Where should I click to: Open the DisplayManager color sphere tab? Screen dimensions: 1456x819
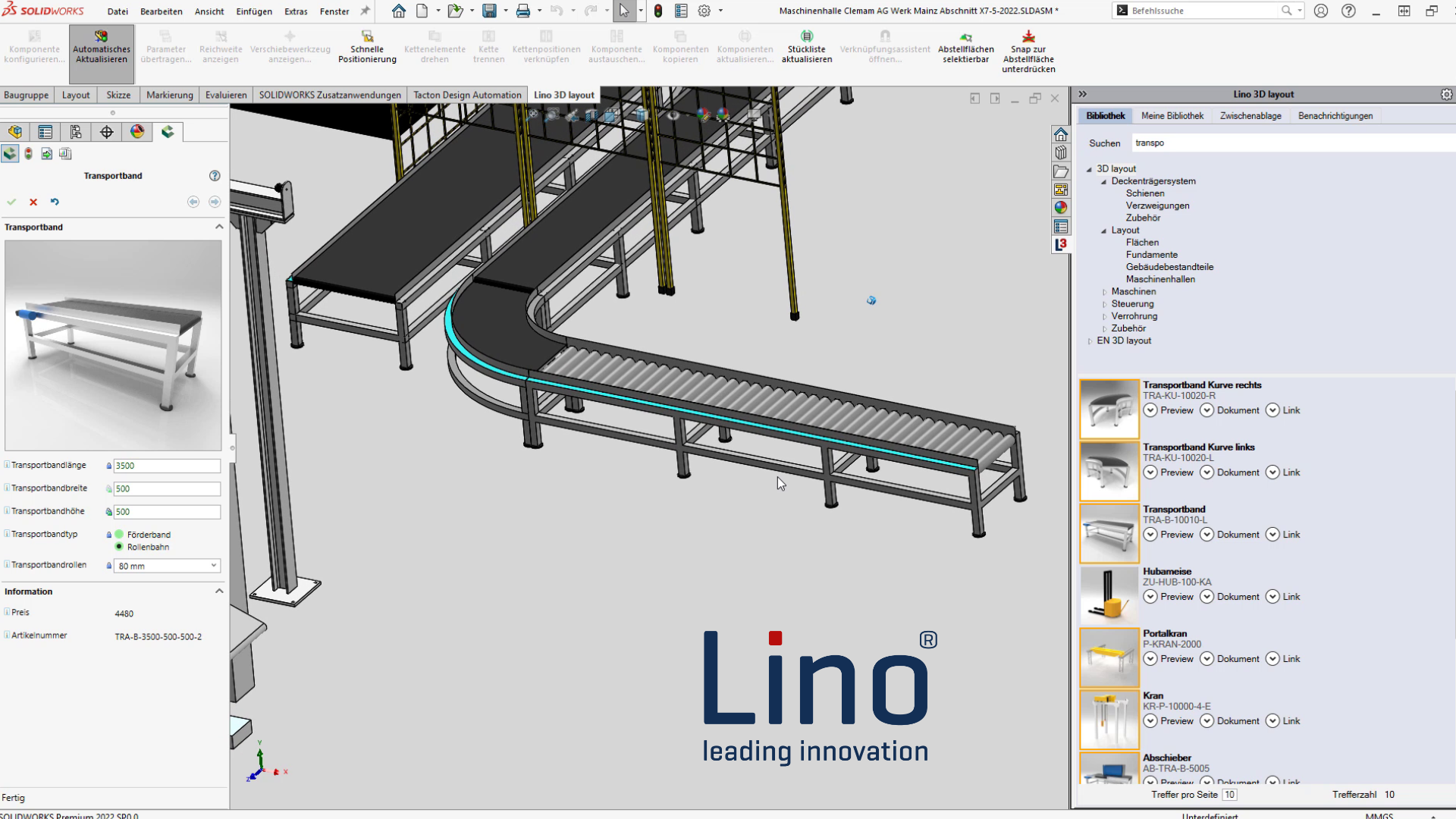click(x=137, y=132)
